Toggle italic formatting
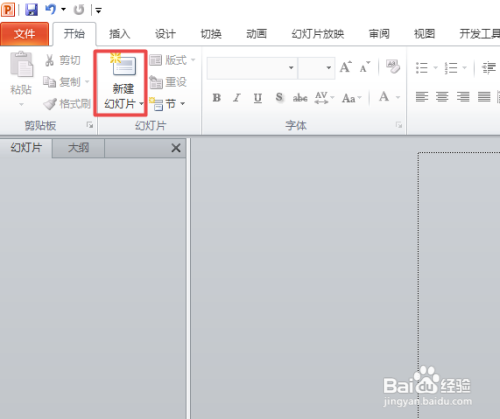Screen dimensions: 500x419 click(x=237, y=98)
